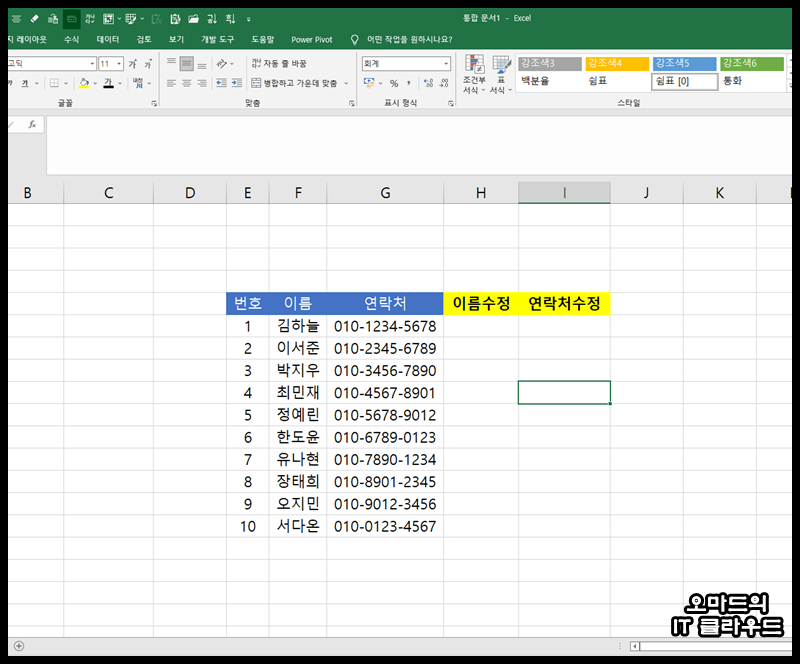Open 데이터 ribbon tab

tap(107, 39)
